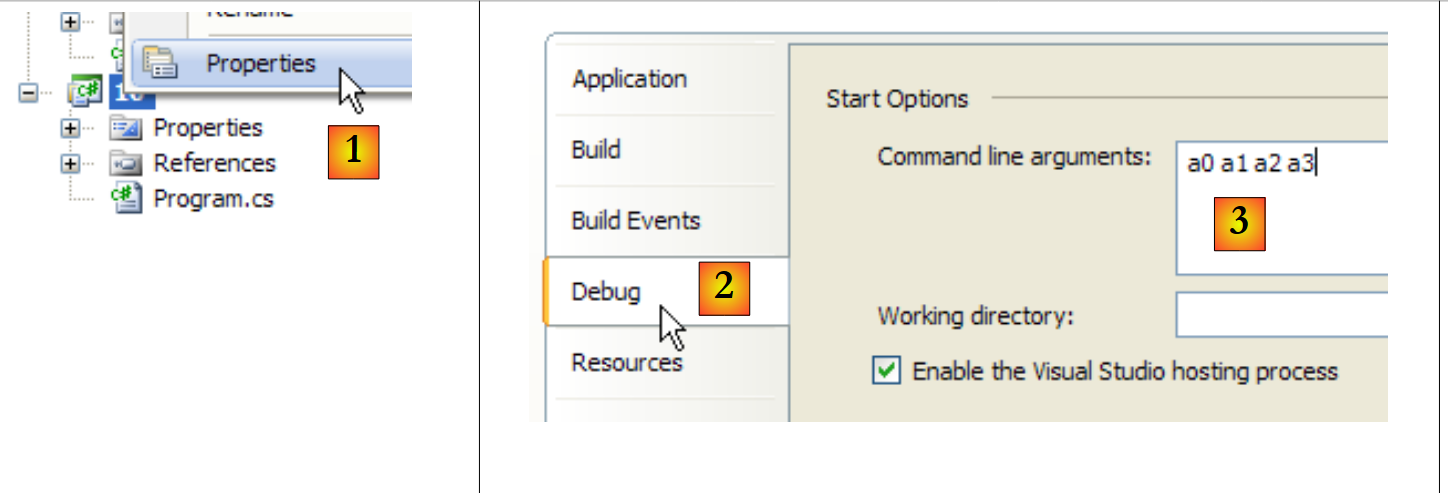Viewport: 1448px width, 493px height.
Task: Disable the Visual Studio hosting process checkbox
Action: (x=885, y=372)
